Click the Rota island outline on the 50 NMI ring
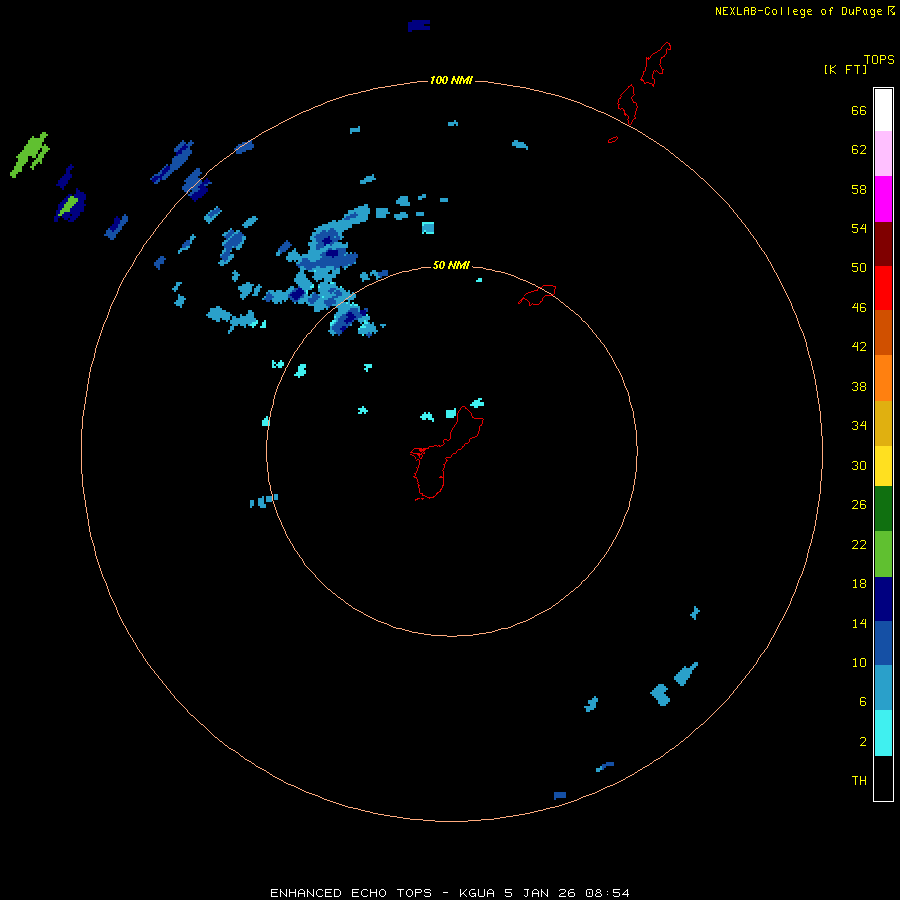The image size is (900, 900). coord(537,295)
